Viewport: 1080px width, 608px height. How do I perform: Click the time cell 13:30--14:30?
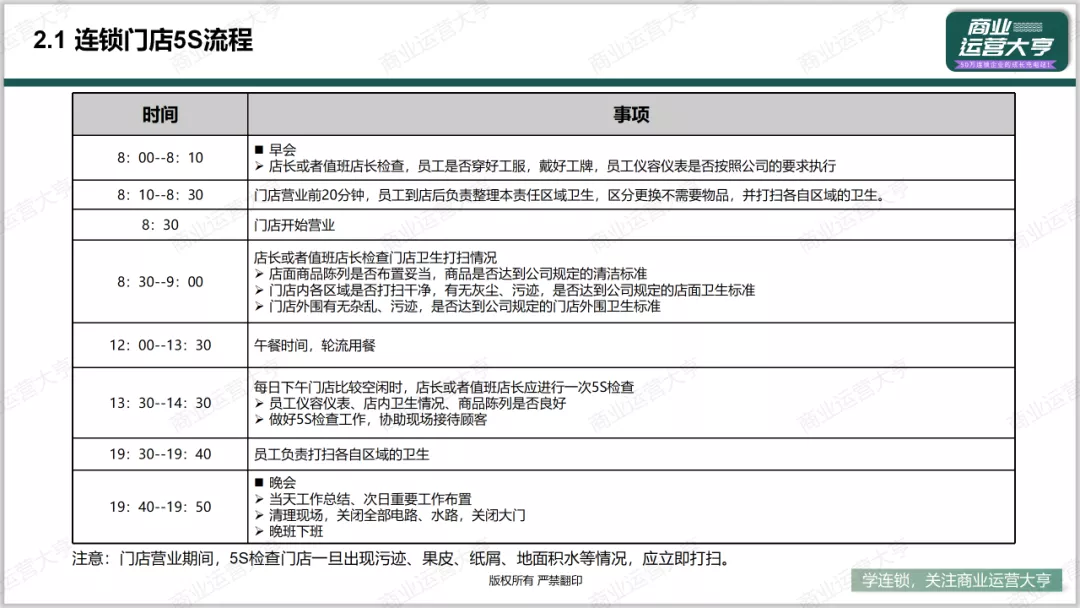[160, 403]
